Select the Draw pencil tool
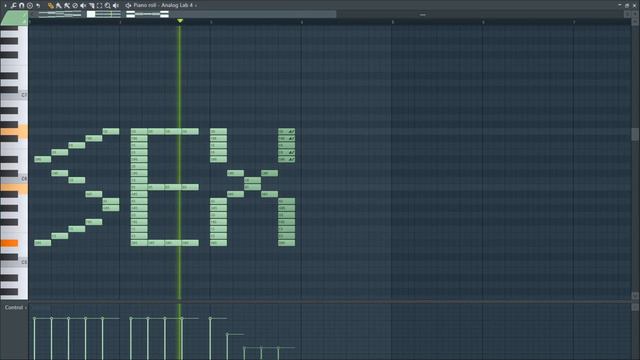The image size is (640, 360). click(51, 6)
